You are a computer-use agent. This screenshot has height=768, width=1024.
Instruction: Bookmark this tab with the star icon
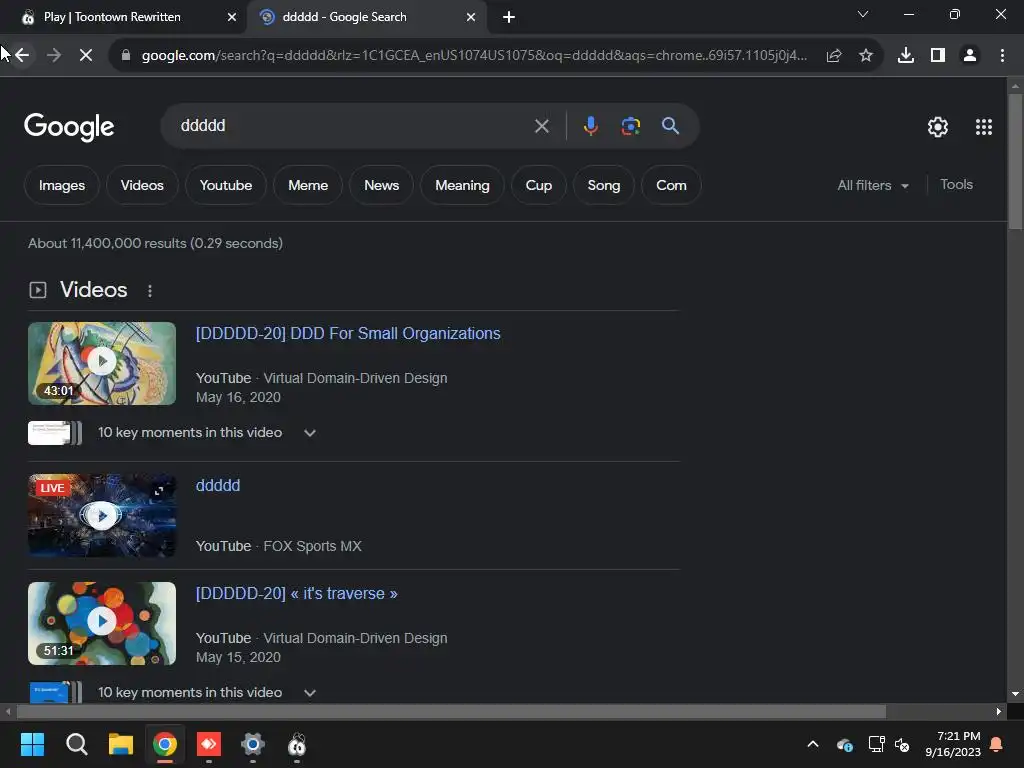[866, 56]
